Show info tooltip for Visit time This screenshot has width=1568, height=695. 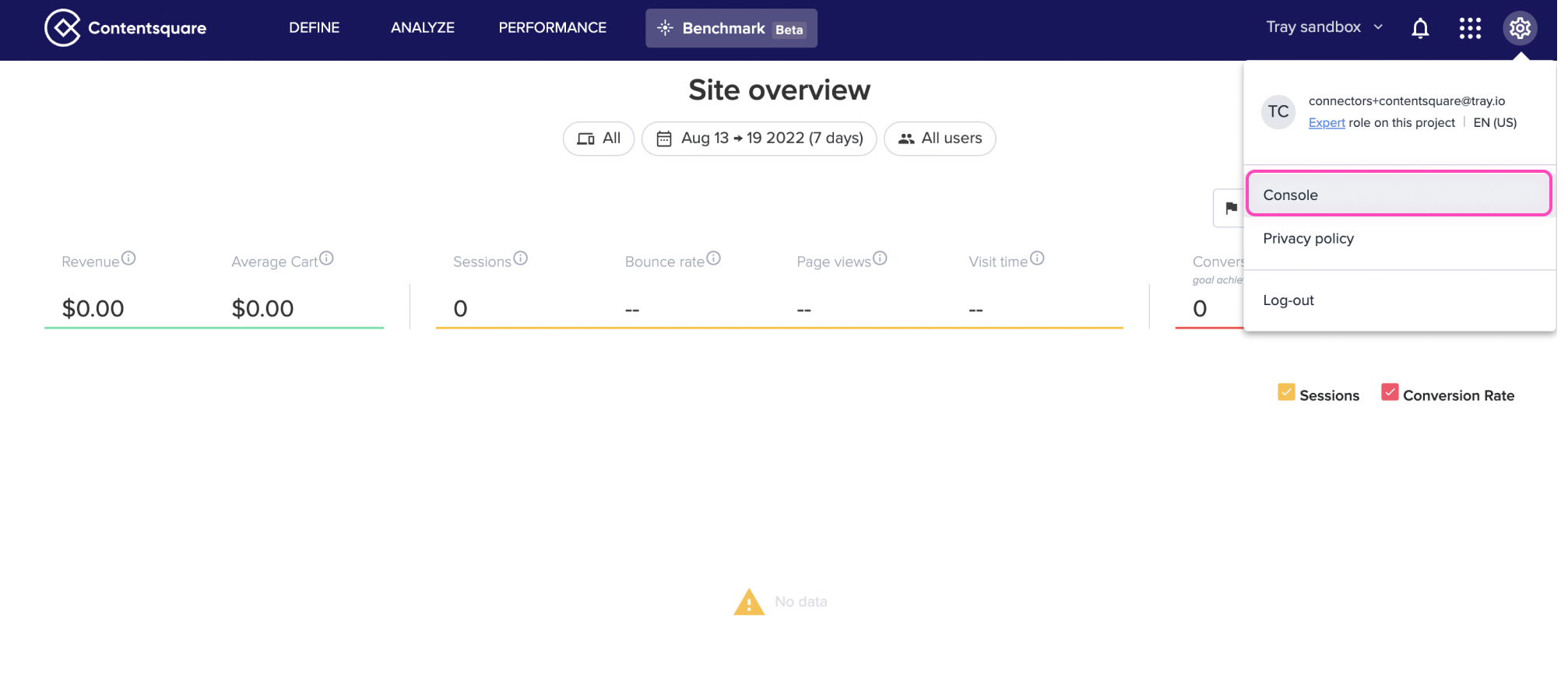point(1037,258)
